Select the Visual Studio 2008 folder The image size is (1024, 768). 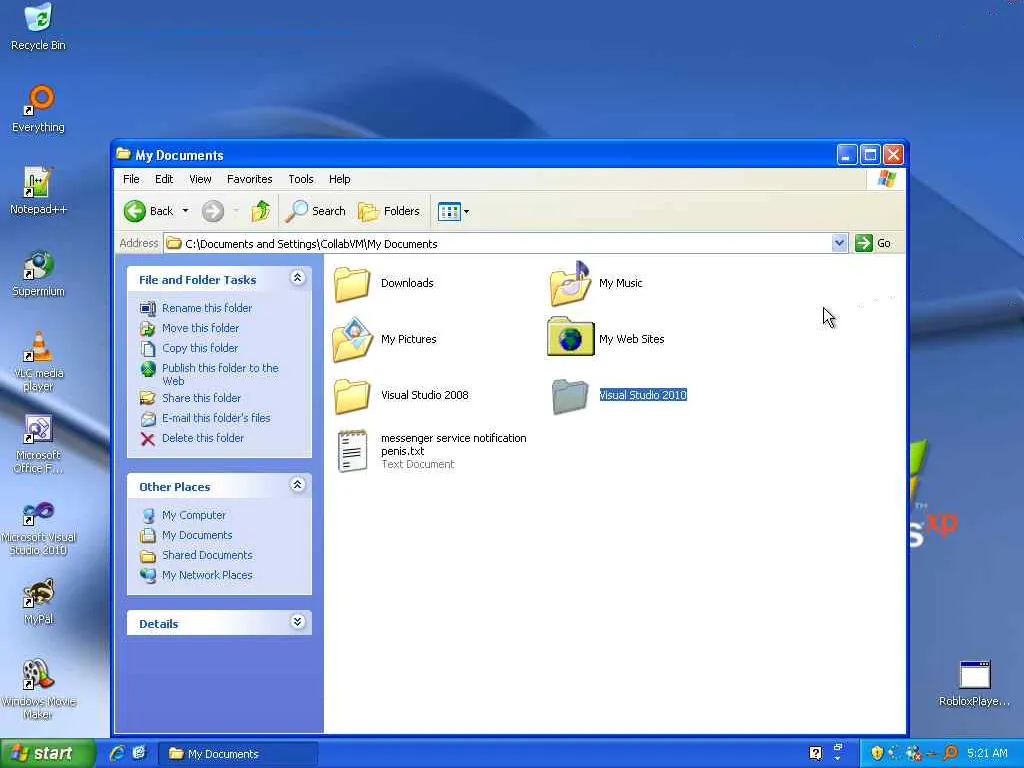click(400, 395)
